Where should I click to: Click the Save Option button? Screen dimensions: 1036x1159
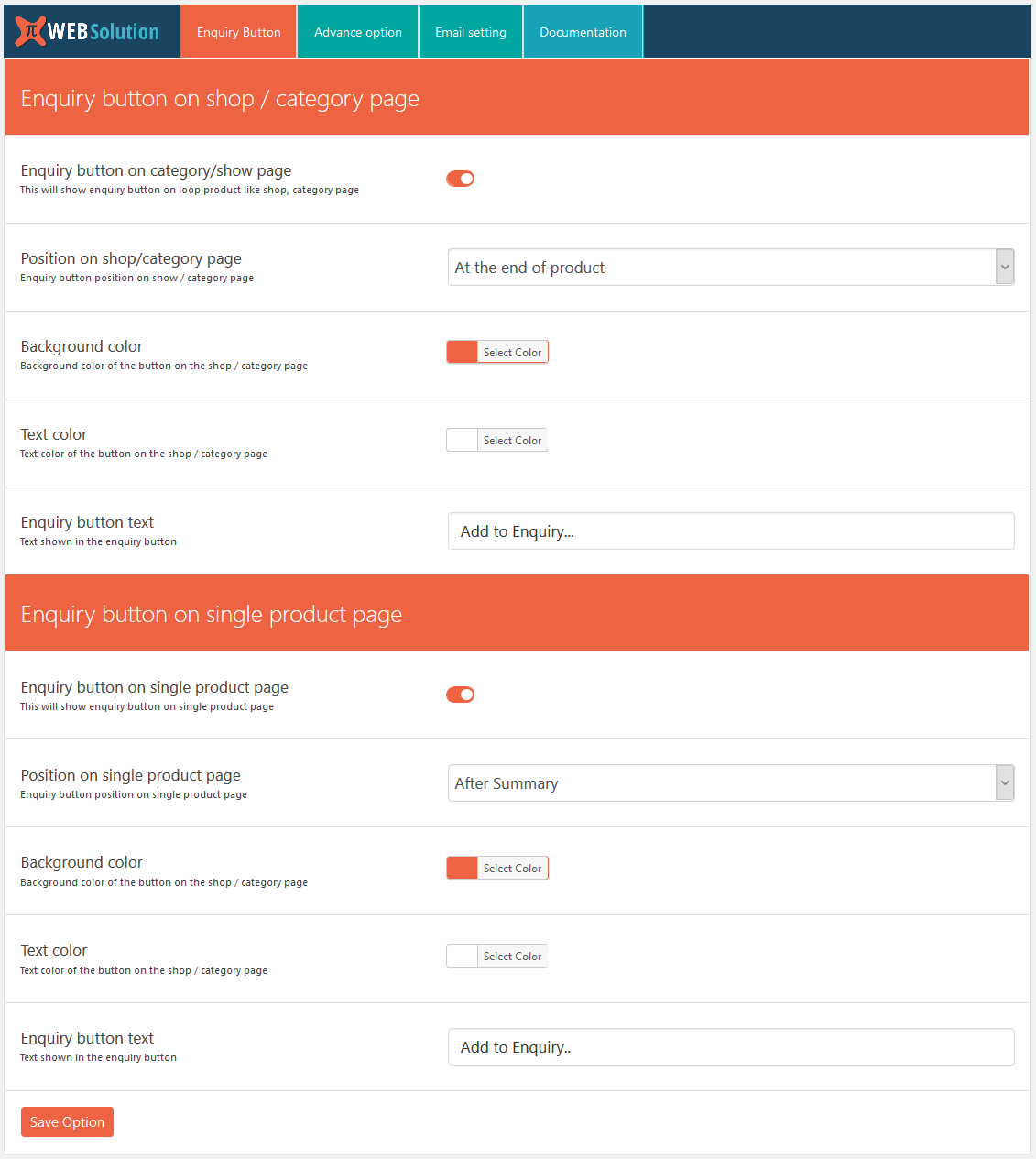pos(67,1122)
